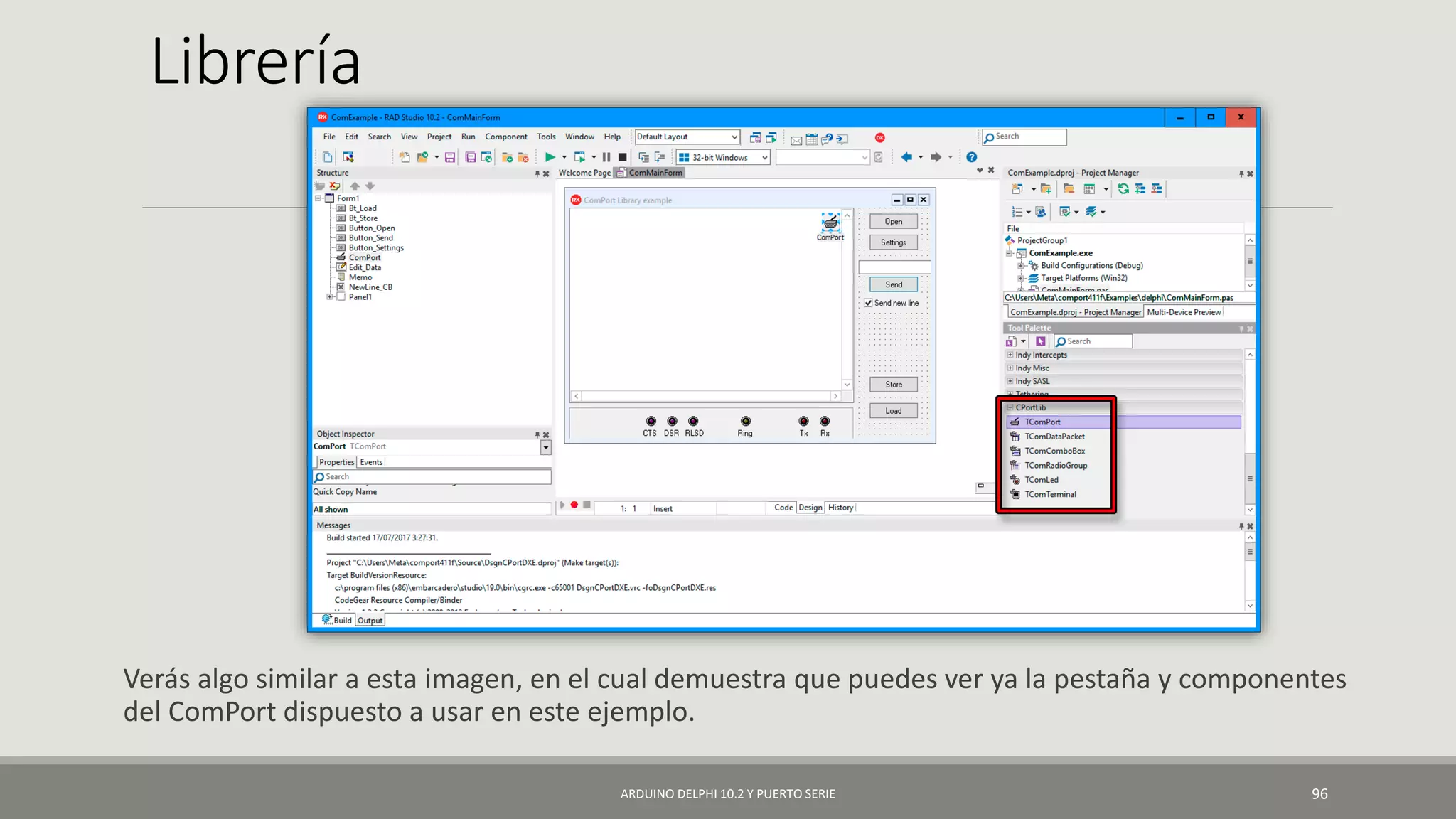Screen dimensions: 1456x819
Task: Select Button_Settings in Structure tree
Action: point(376,248)
